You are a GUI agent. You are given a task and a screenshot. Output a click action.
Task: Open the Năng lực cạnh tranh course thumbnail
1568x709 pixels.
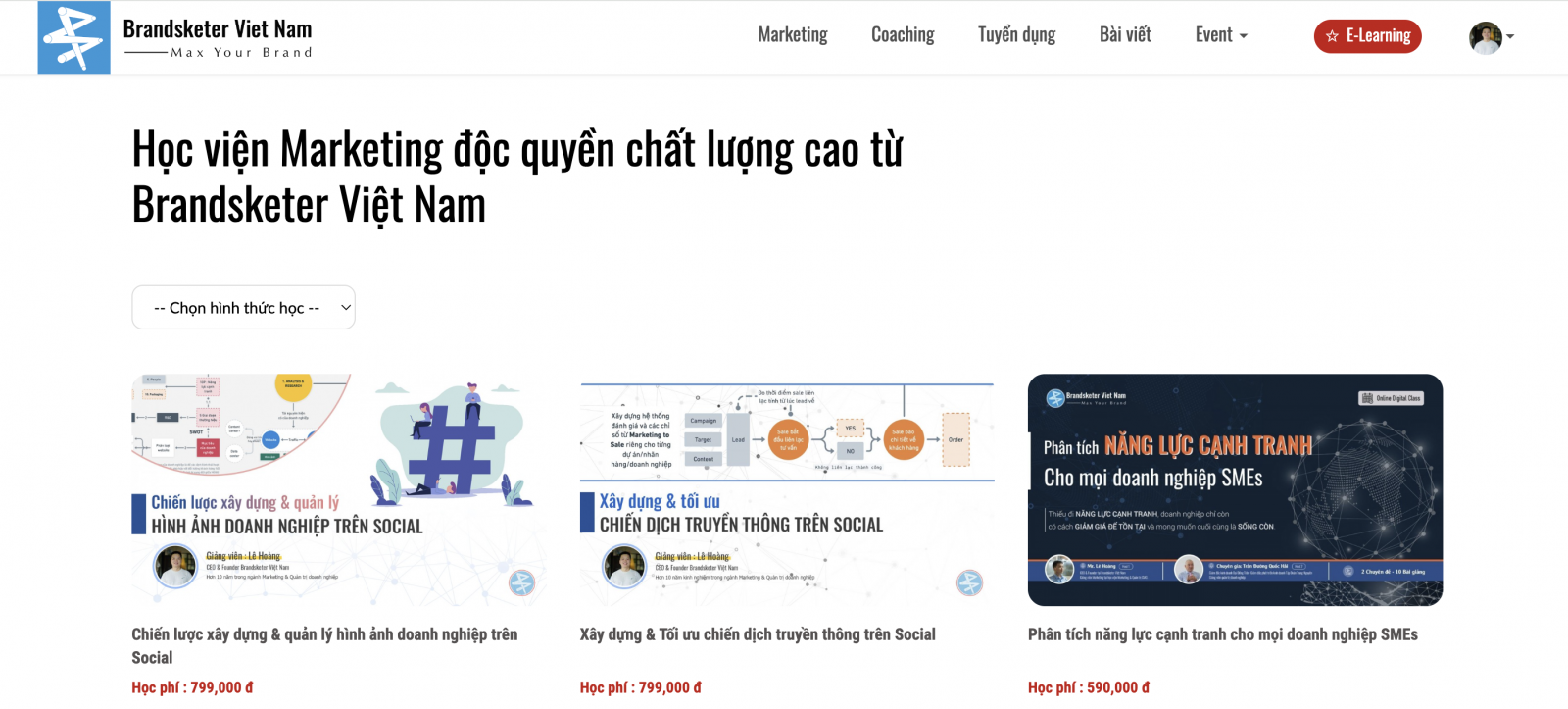click(1235, 490)
